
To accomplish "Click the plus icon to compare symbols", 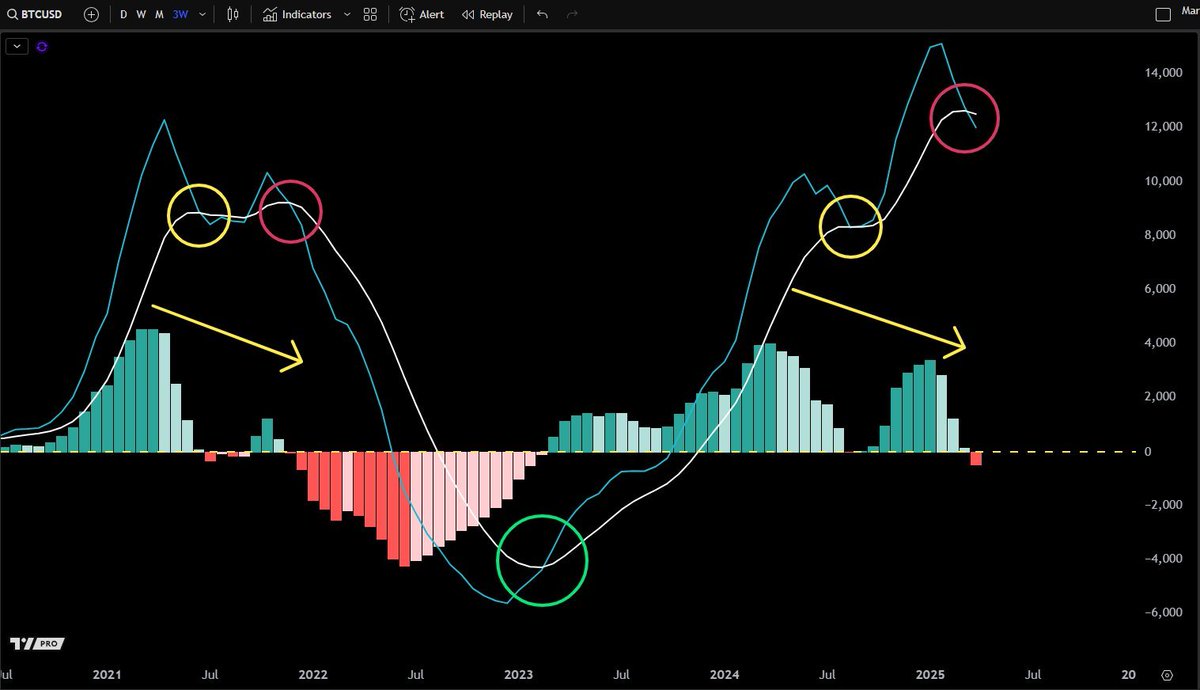I will 92,15.
